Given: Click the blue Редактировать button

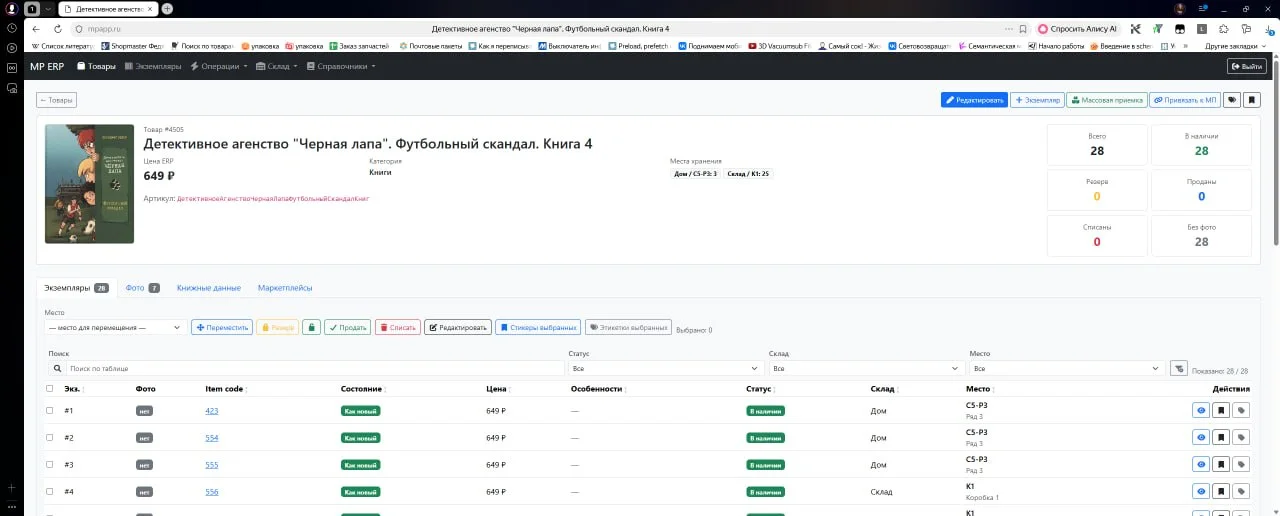Looking at the screenshot, I should click(x=974, y=100).
